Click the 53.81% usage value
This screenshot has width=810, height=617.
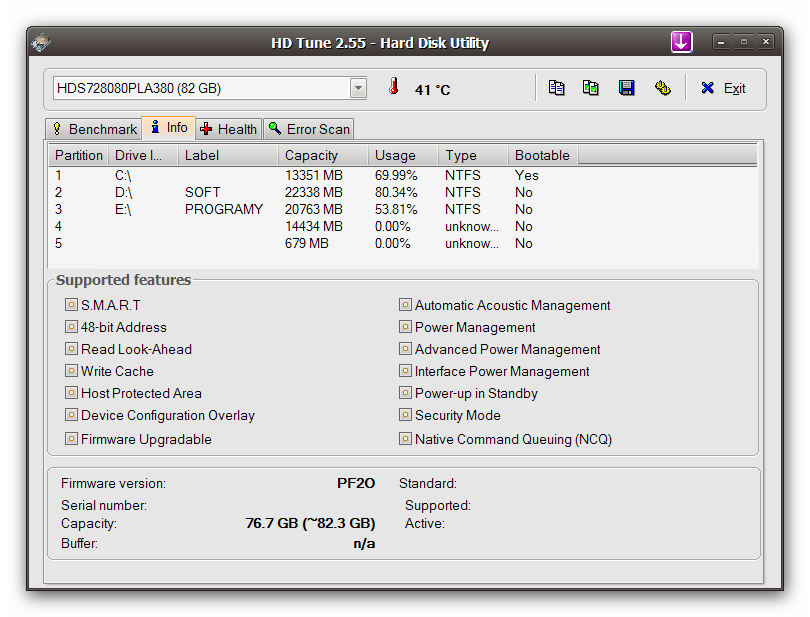point(396,210)
